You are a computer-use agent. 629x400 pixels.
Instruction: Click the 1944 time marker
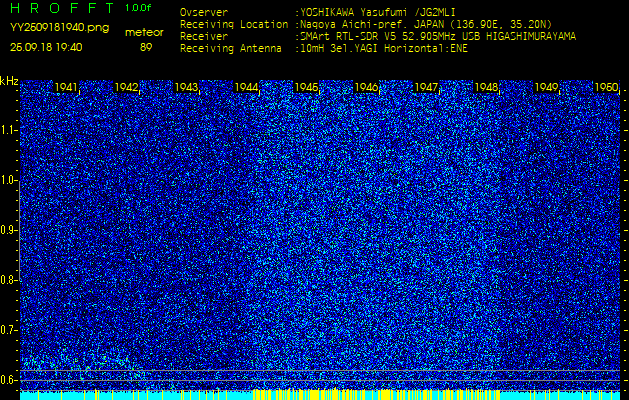tap(246, 87)
